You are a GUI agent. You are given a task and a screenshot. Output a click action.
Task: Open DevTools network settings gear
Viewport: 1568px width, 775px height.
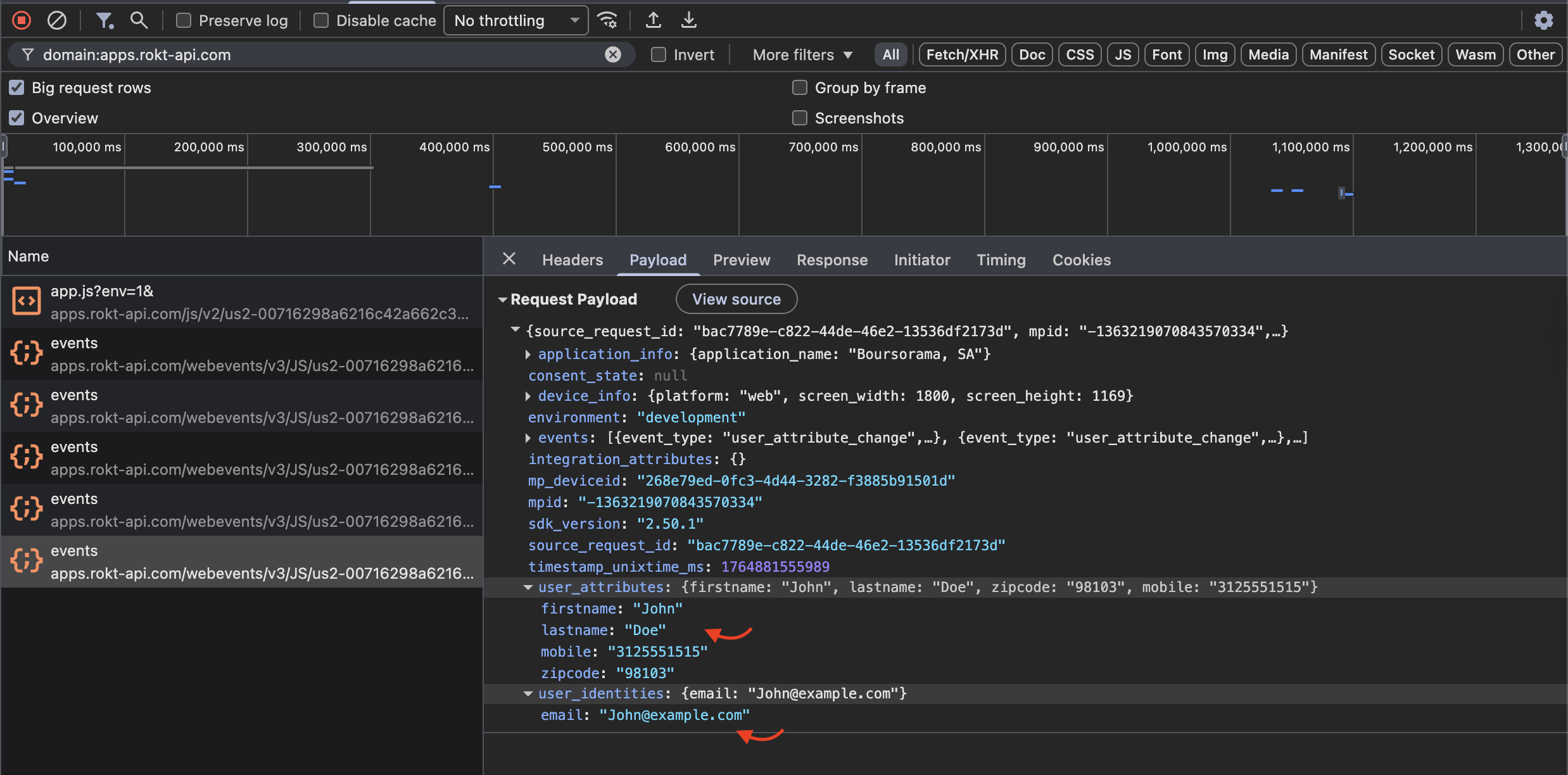click(x=1544, y=20)
